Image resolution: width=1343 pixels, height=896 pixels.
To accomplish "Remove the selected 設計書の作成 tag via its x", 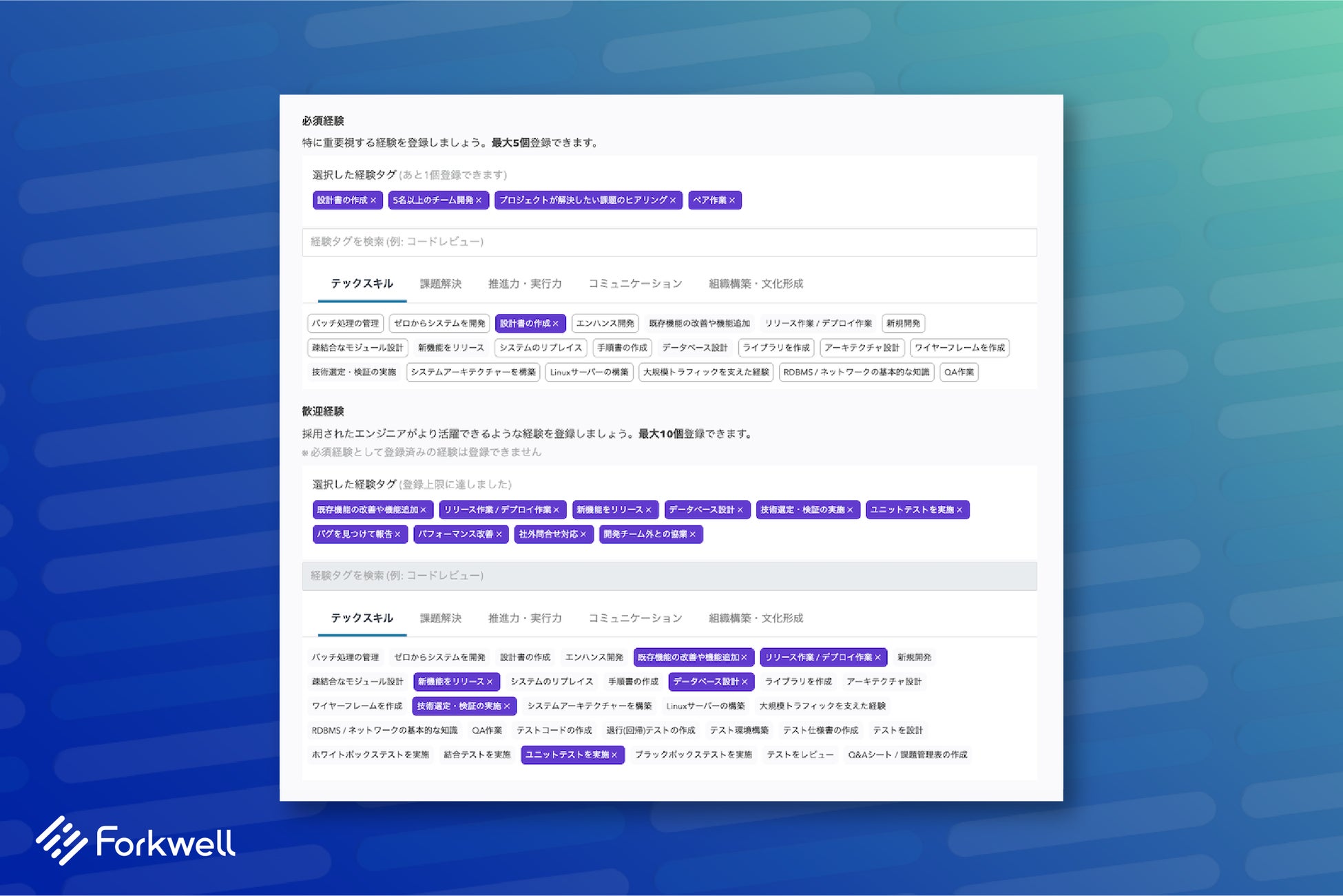I will pos(373,200).
